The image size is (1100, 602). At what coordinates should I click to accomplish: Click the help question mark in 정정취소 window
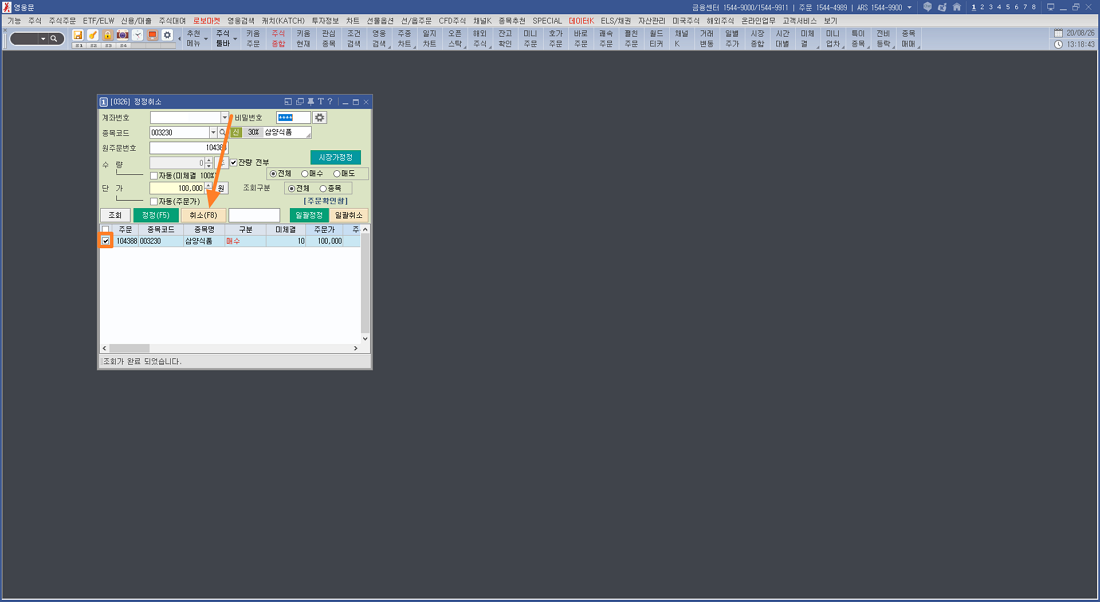click(x=330, y=102)
